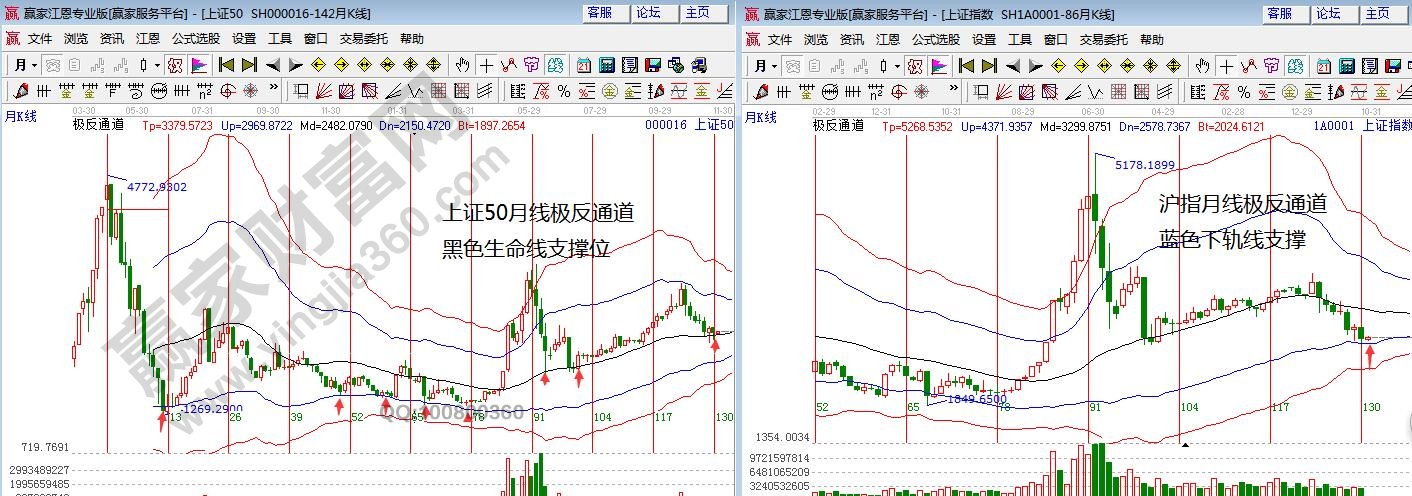Open the calculator icon in left window toolbar
The height and width of the screenshot is (496, 1412).
click(607, 65)
